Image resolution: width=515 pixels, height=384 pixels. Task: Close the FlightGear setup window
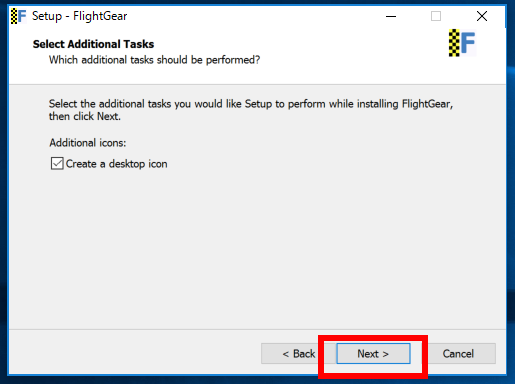pos(482,16)
